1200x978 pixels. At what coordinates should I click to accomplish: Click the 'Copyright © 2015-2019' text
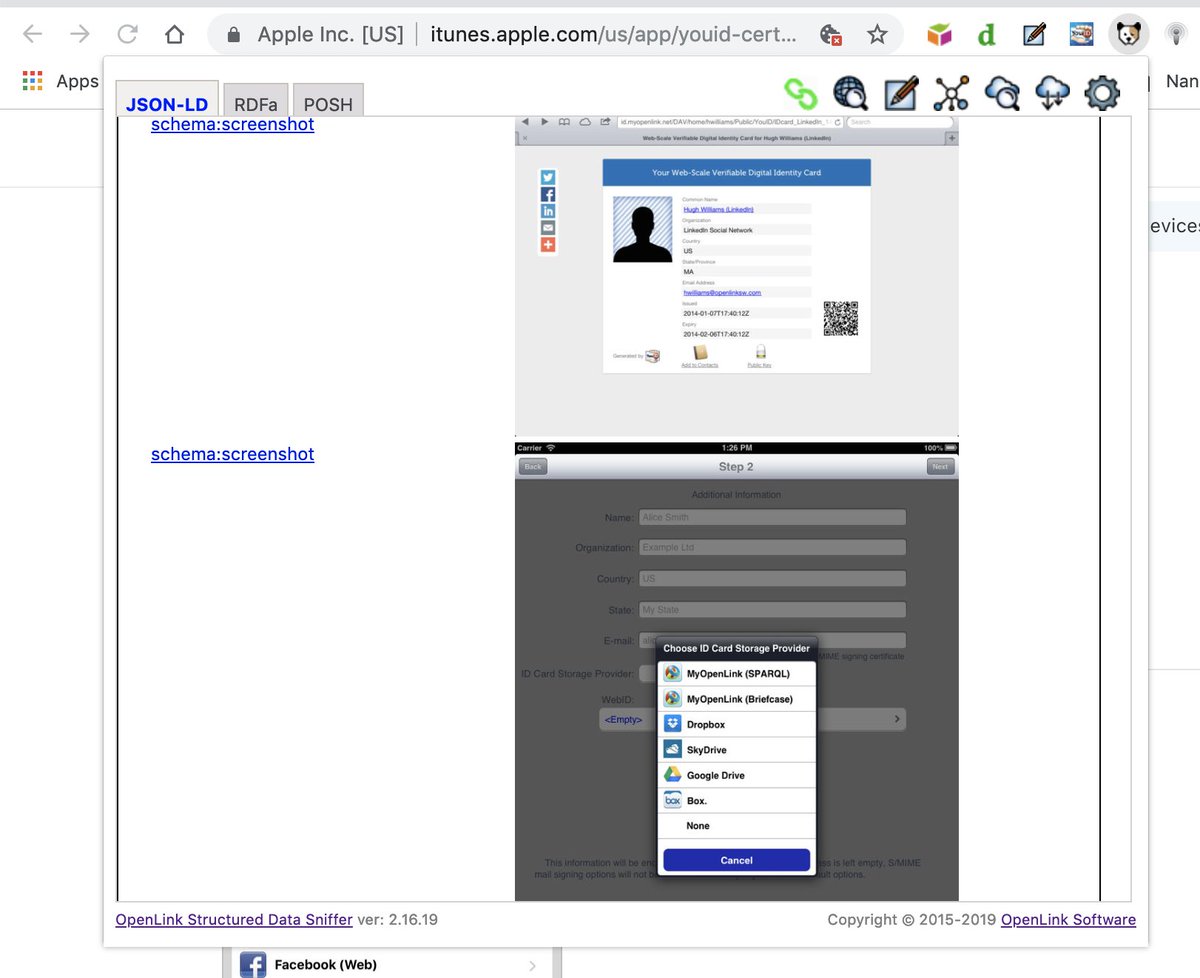(x=912, y=920)
